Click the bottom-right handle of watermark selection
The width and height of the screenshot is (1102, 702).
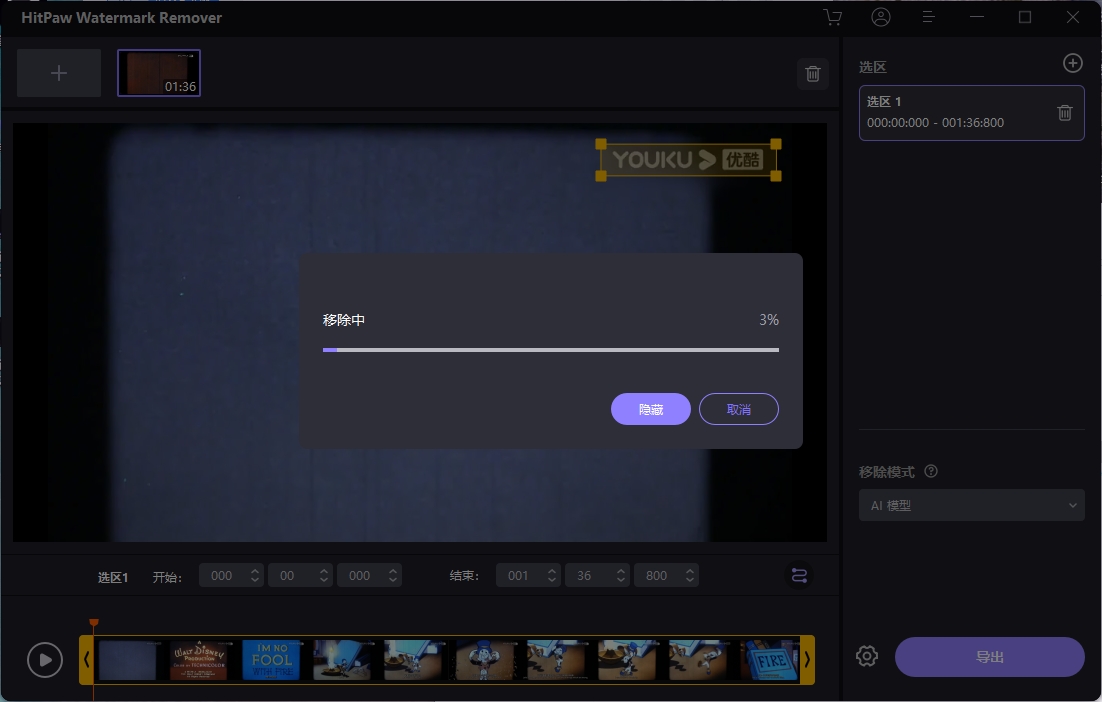(776, 176)
